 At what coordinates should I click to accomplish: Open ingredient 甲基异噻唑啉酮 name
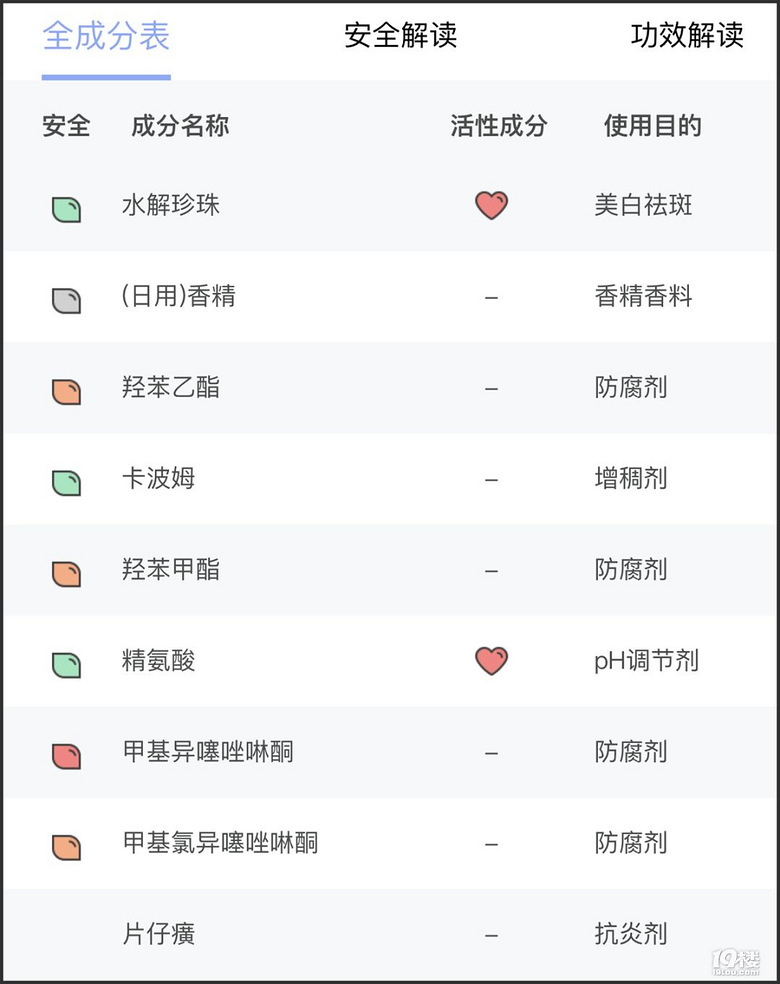click(x=208, y=752)
